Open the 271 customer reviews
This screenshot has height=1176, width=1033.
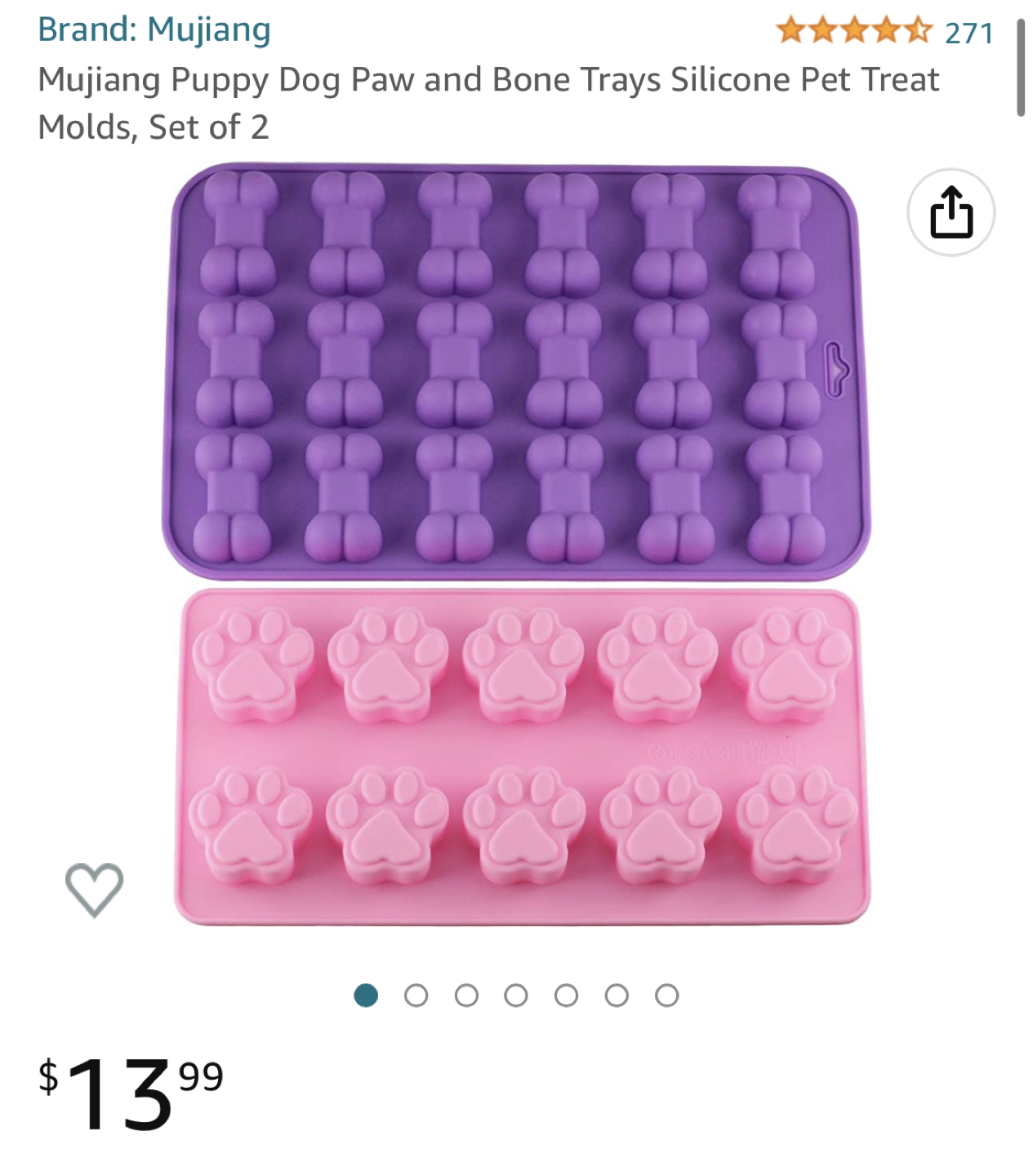point(968,33)
